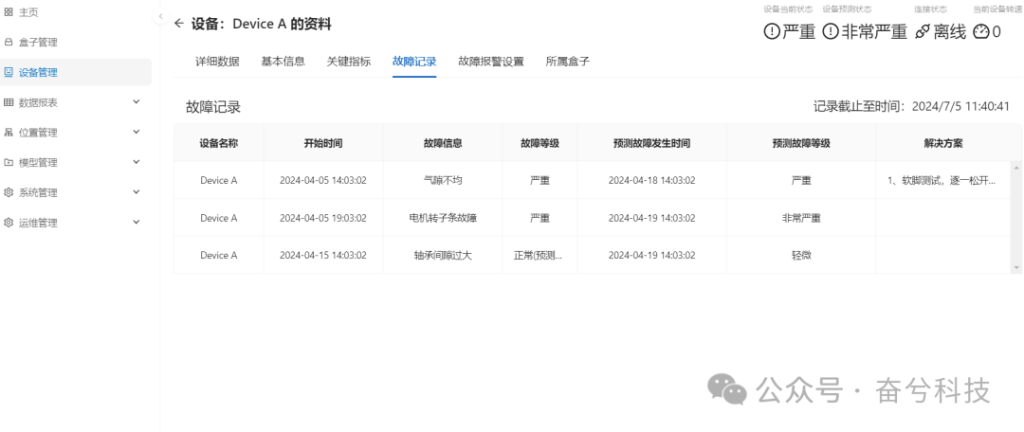This screenshot has width=1024, height=432.
Task: Switch to the 详细数据 tab
Action: click(x=217, y=61)
